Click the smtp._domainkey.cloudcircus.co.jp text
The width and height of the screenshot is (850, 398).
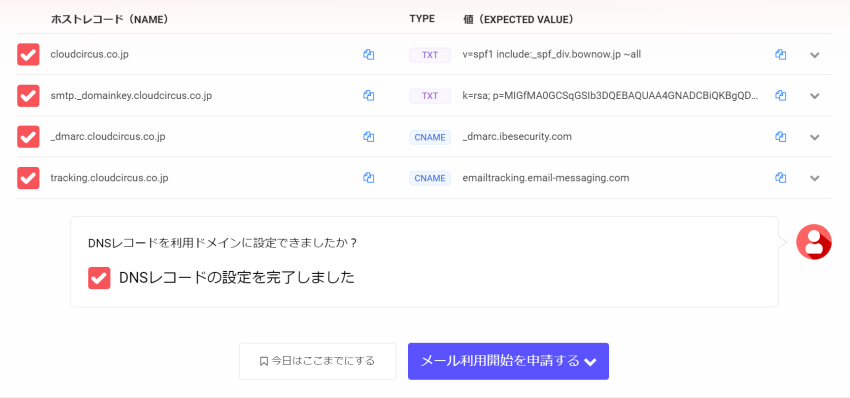(x=131, y=96)
